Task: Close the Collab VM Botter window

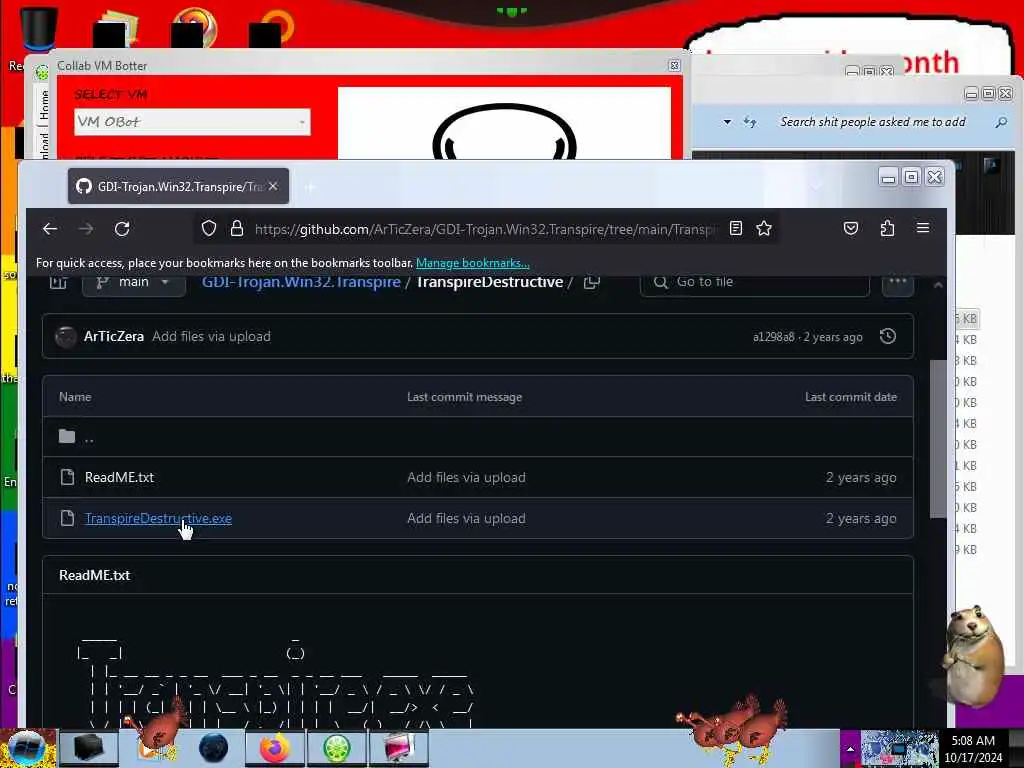Action: [675, 65]
